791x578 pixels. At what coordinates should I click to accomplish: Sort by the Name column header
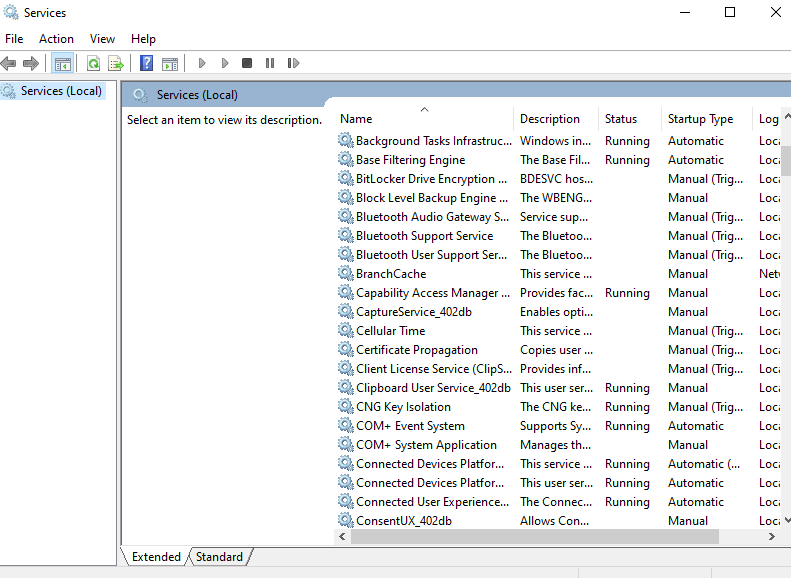tap(356, 119)
